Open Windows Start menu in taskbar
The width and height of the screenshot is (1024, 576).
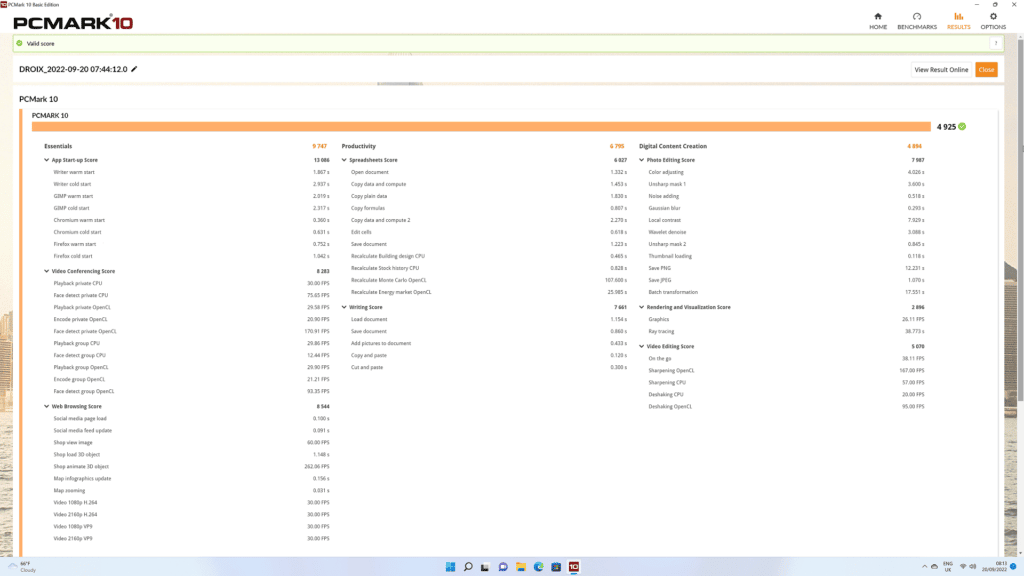pos(450,567)
